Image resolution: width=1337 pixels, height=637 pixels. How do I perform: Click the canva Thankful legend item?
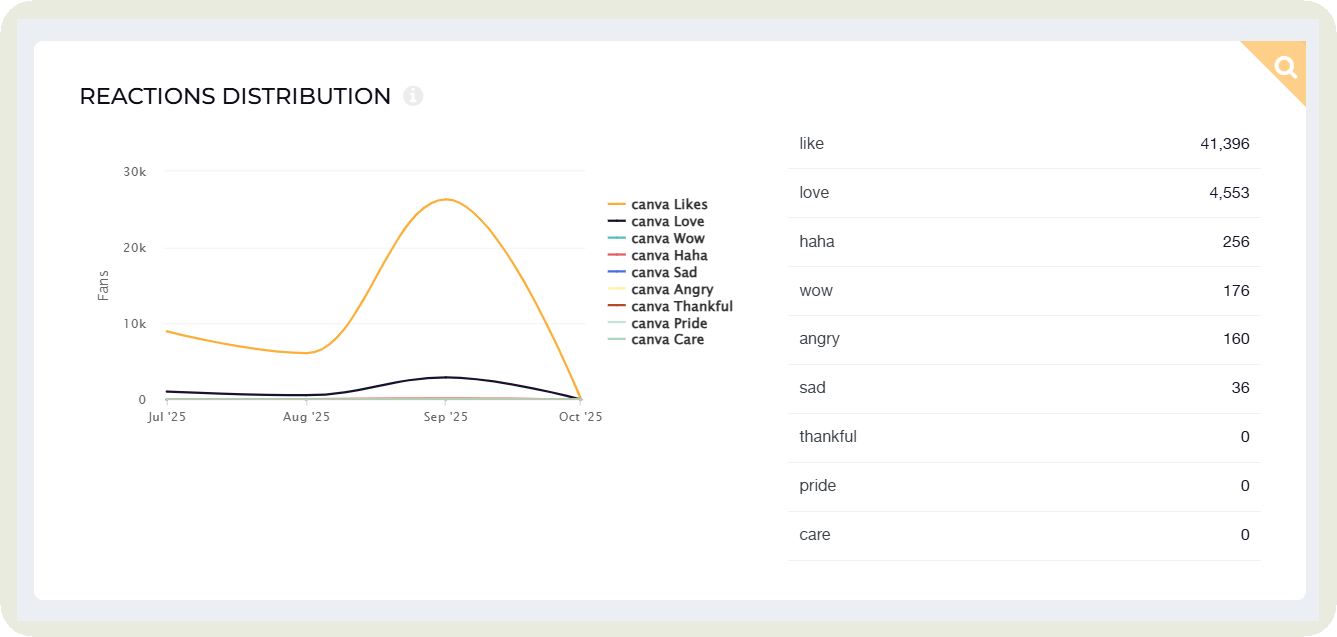click(x=681, y=306)
